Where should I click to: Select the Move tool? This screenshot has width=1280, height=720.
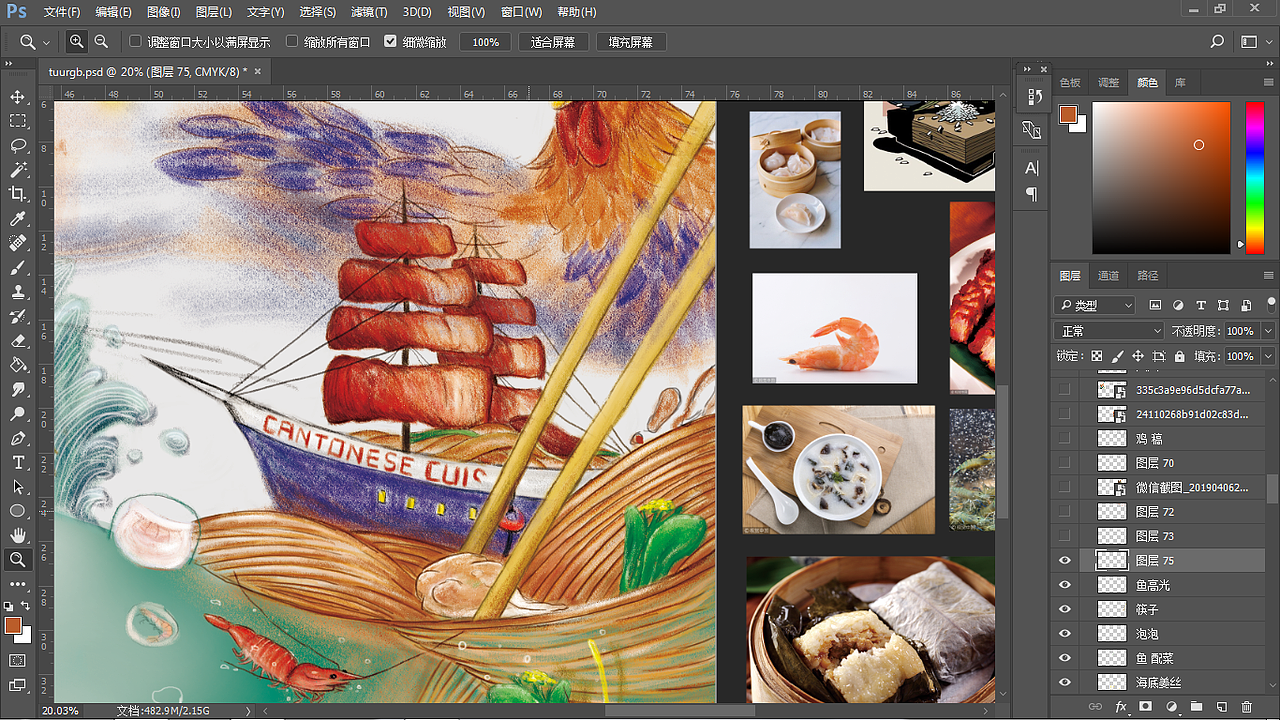pos(17,97)
